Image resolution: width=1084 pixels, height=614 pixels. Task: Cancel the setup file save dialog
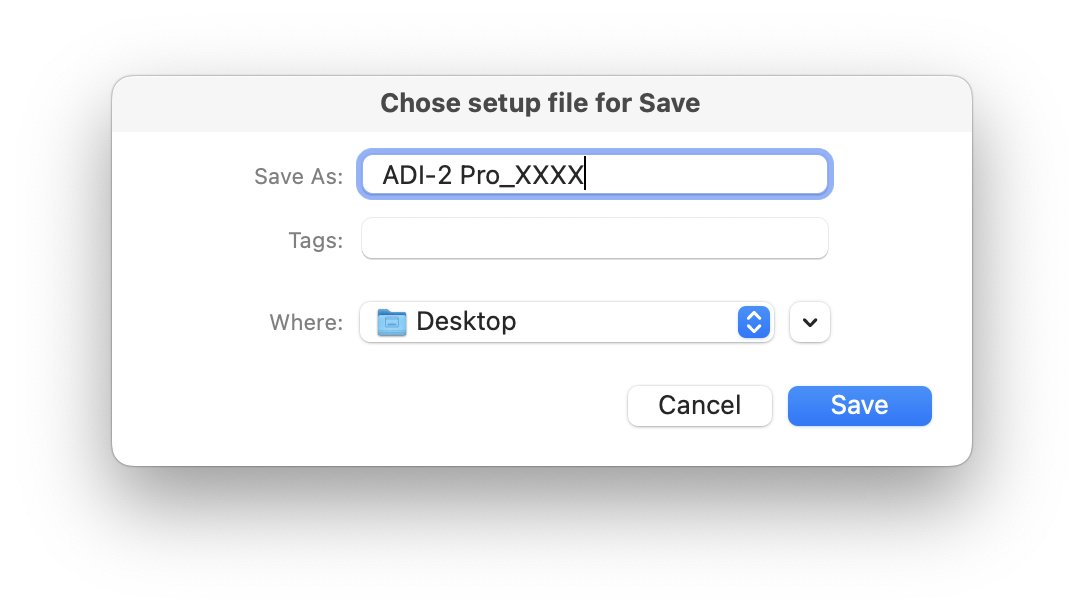click(x=700, y=406)
